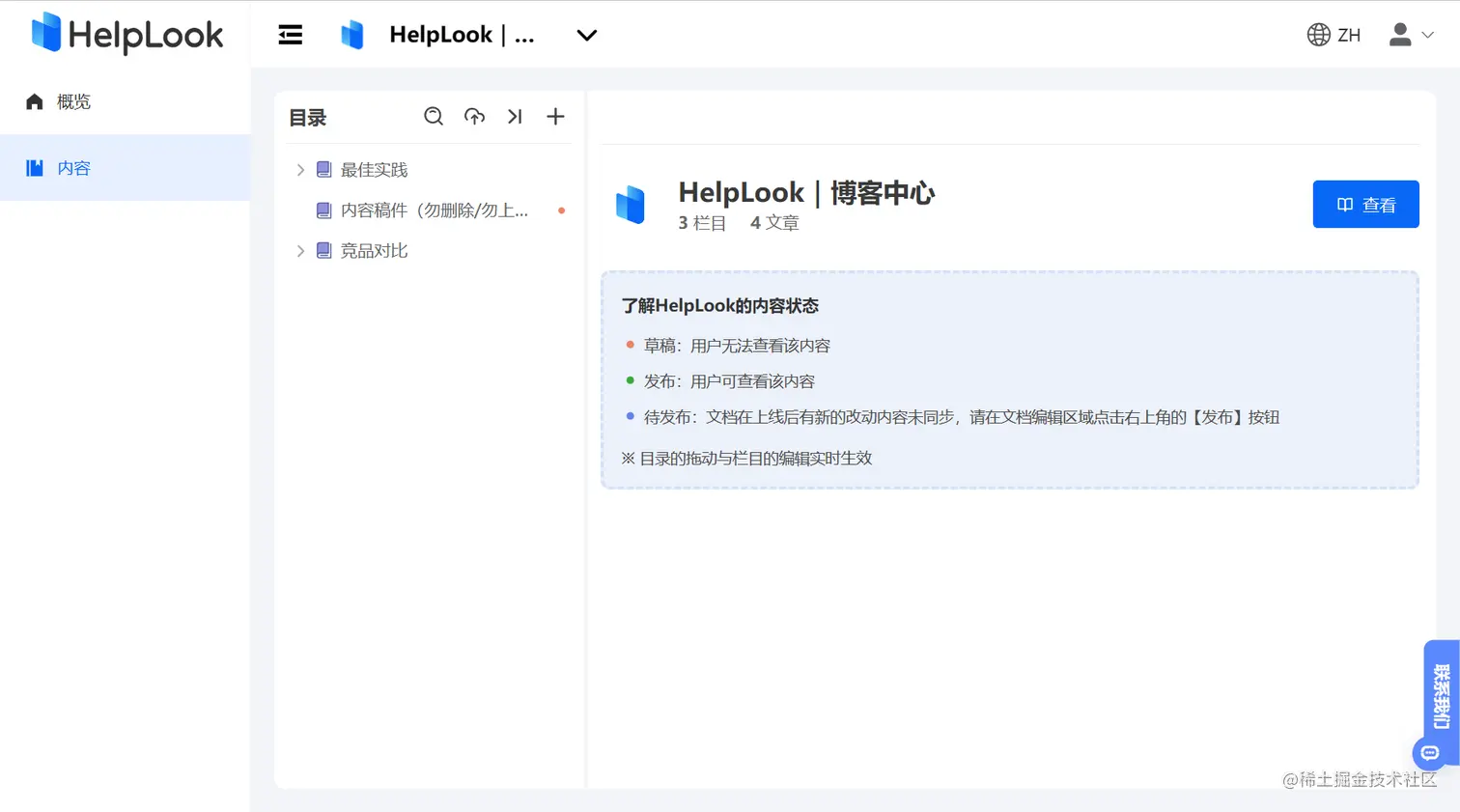The height and width of the screenshot is (812, 1460).
Task: Open the 内容 content section
Action: coord(125,168)
